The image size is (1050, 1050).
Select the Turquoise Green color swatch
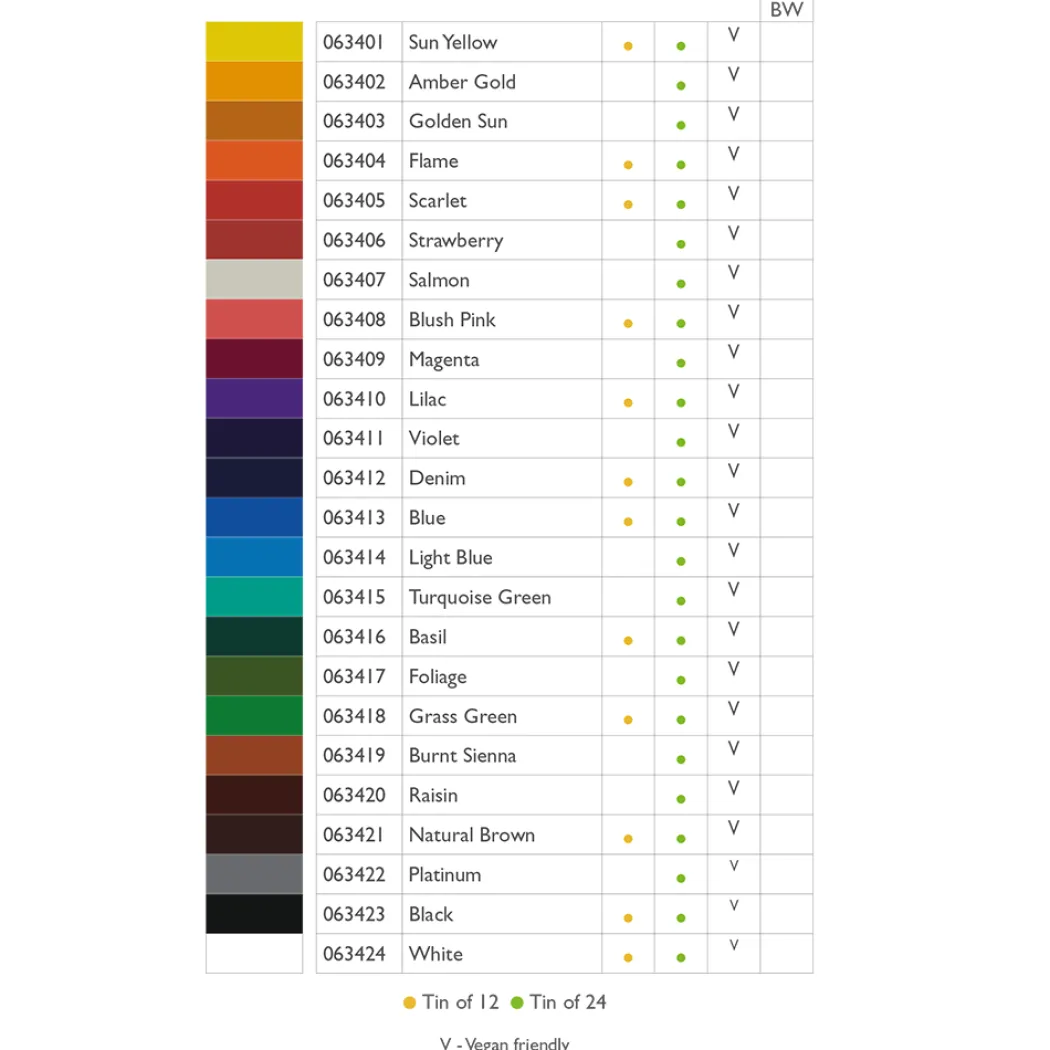click(254, 597)
